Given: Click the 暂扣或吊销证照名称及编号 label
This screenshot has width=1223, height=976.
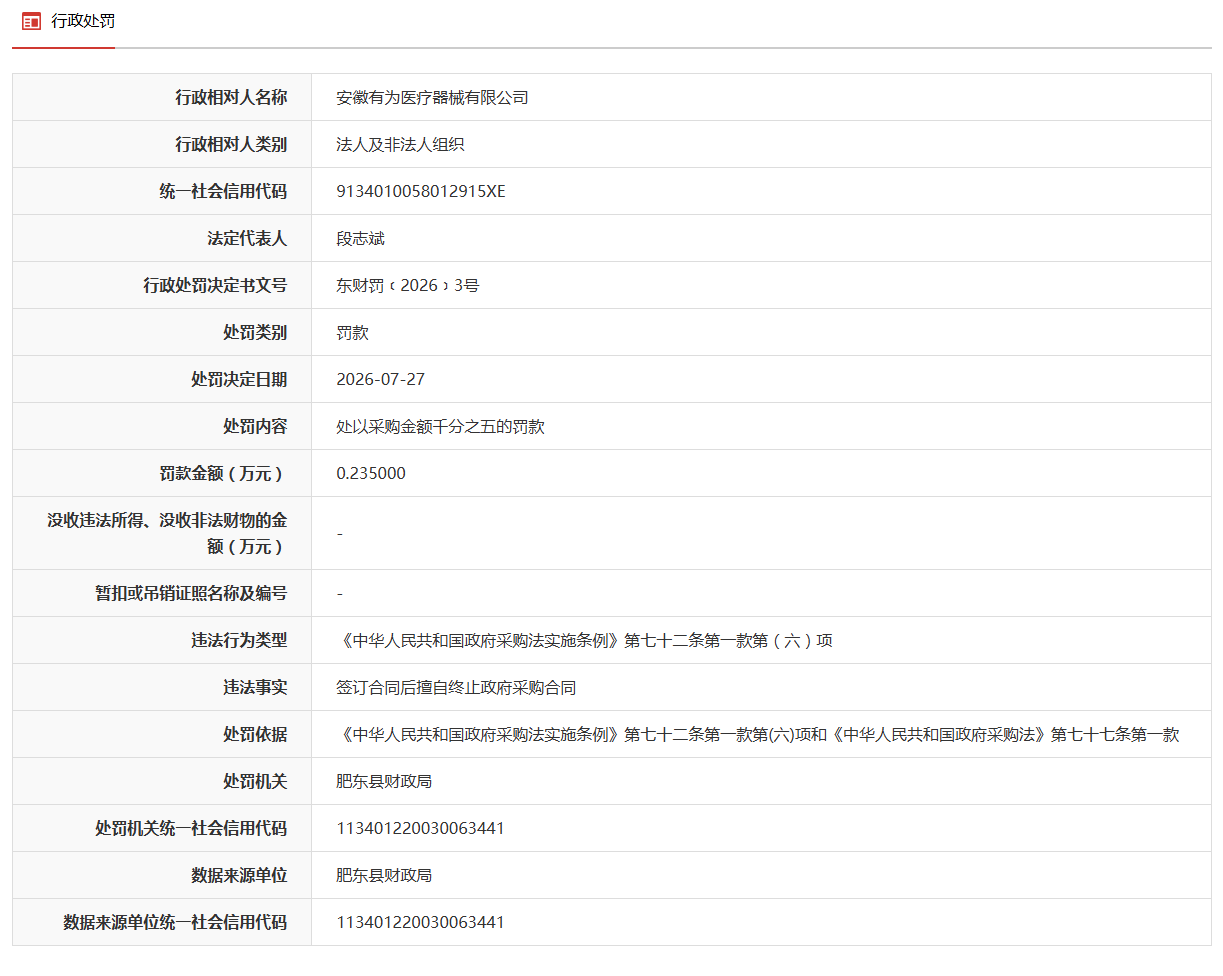Looking at the screenshot, I should [x=191, y=593].
